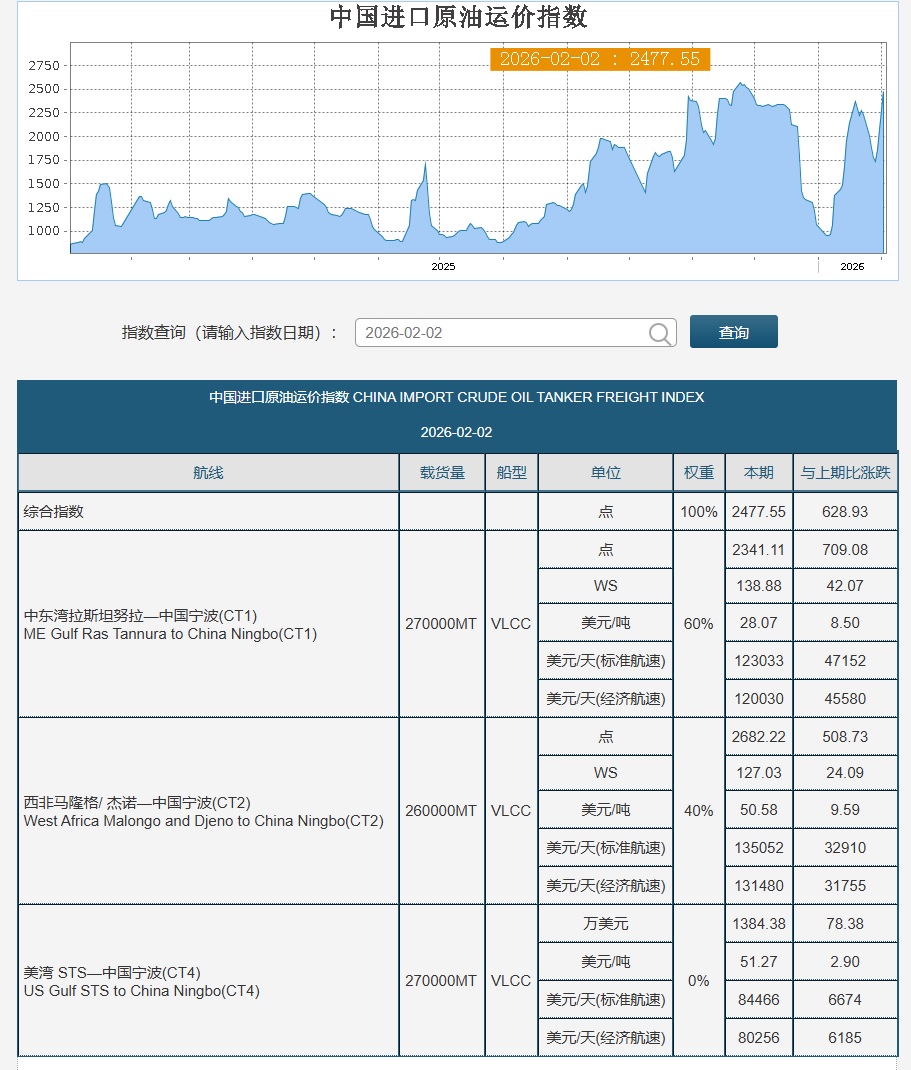Click the value 80256
The image size is (911, 1070).
pyautogui.click(x=759, y=1039)
